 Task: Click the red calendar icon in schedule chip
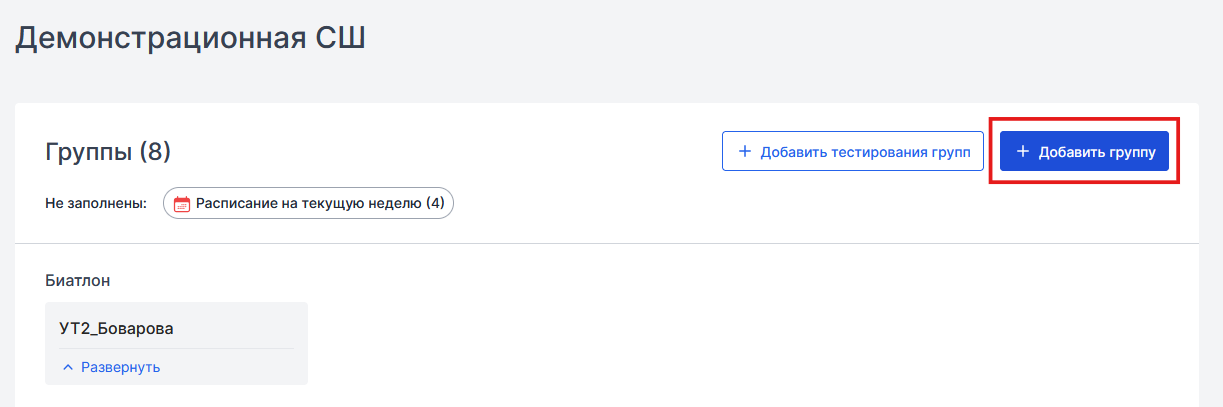[181, 204]
